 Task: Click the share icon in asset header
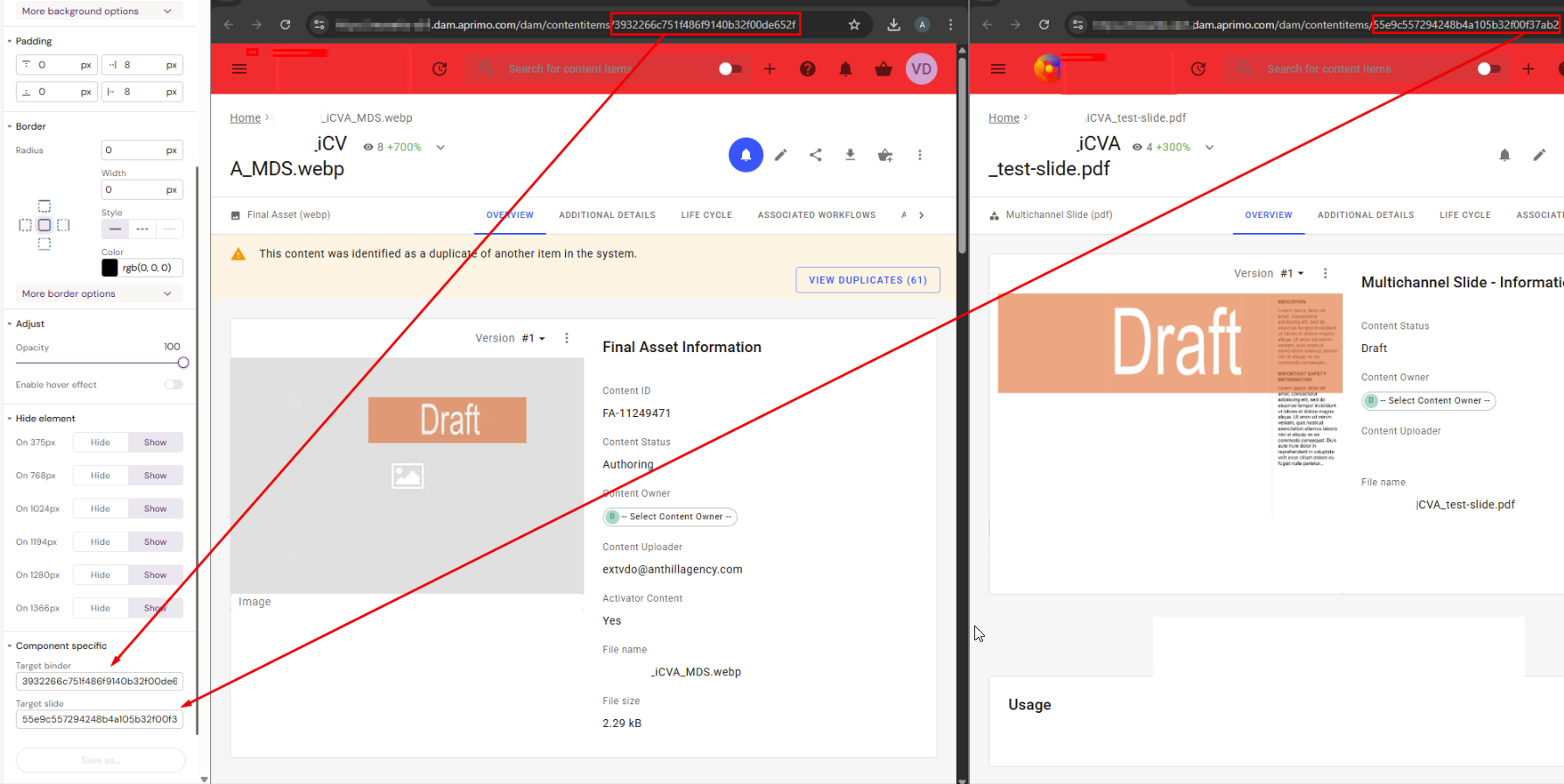[x=816, y=155]
